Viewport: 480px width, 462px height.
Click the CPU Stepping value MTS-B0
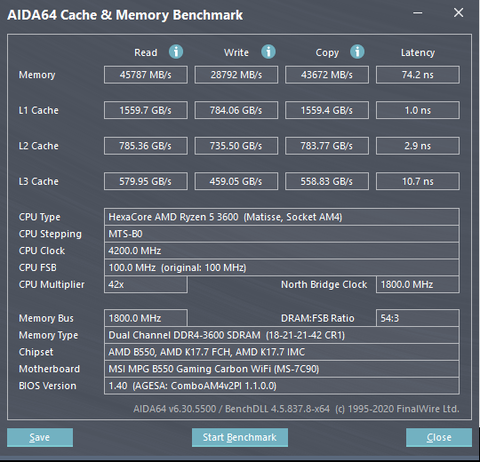(282, 234)
